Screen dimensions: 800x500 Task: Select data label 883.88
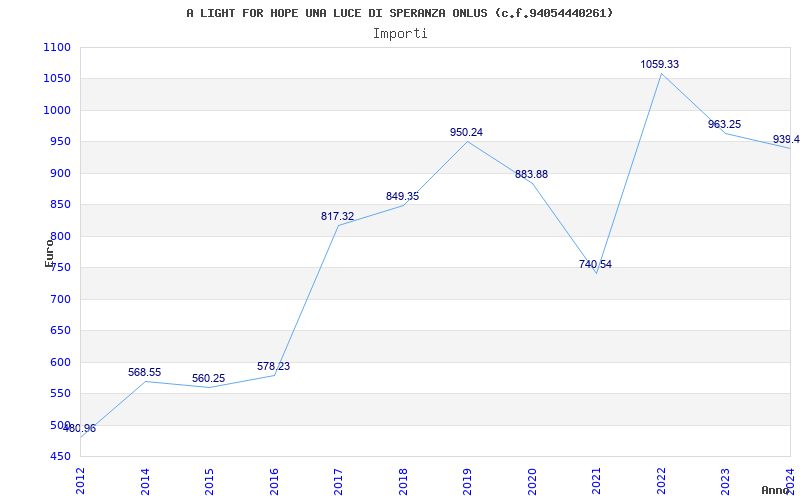click(531, 174)
